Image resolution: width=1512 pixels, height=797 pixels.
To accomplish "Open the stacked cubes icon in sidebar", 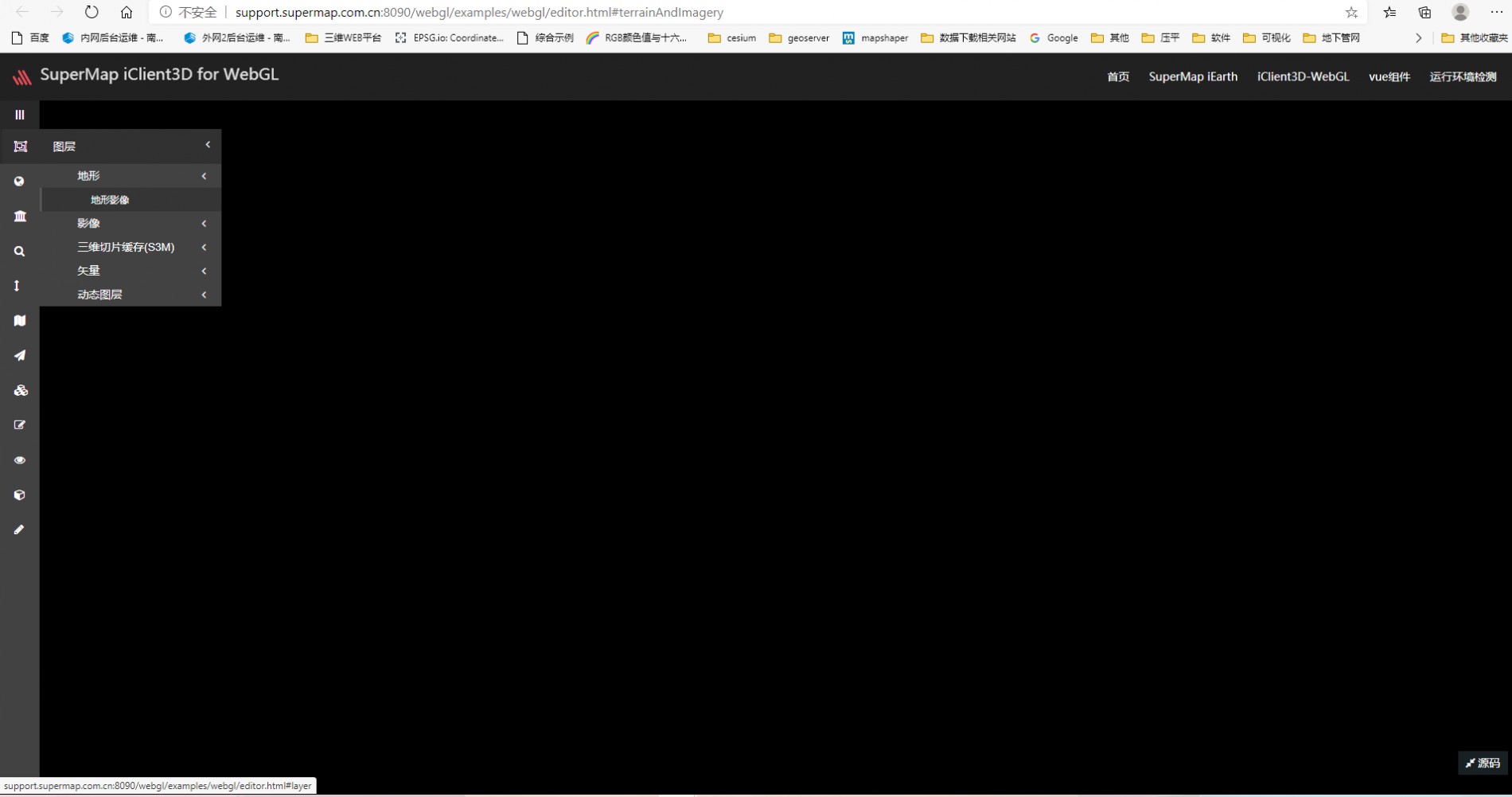I will point(20,390).
